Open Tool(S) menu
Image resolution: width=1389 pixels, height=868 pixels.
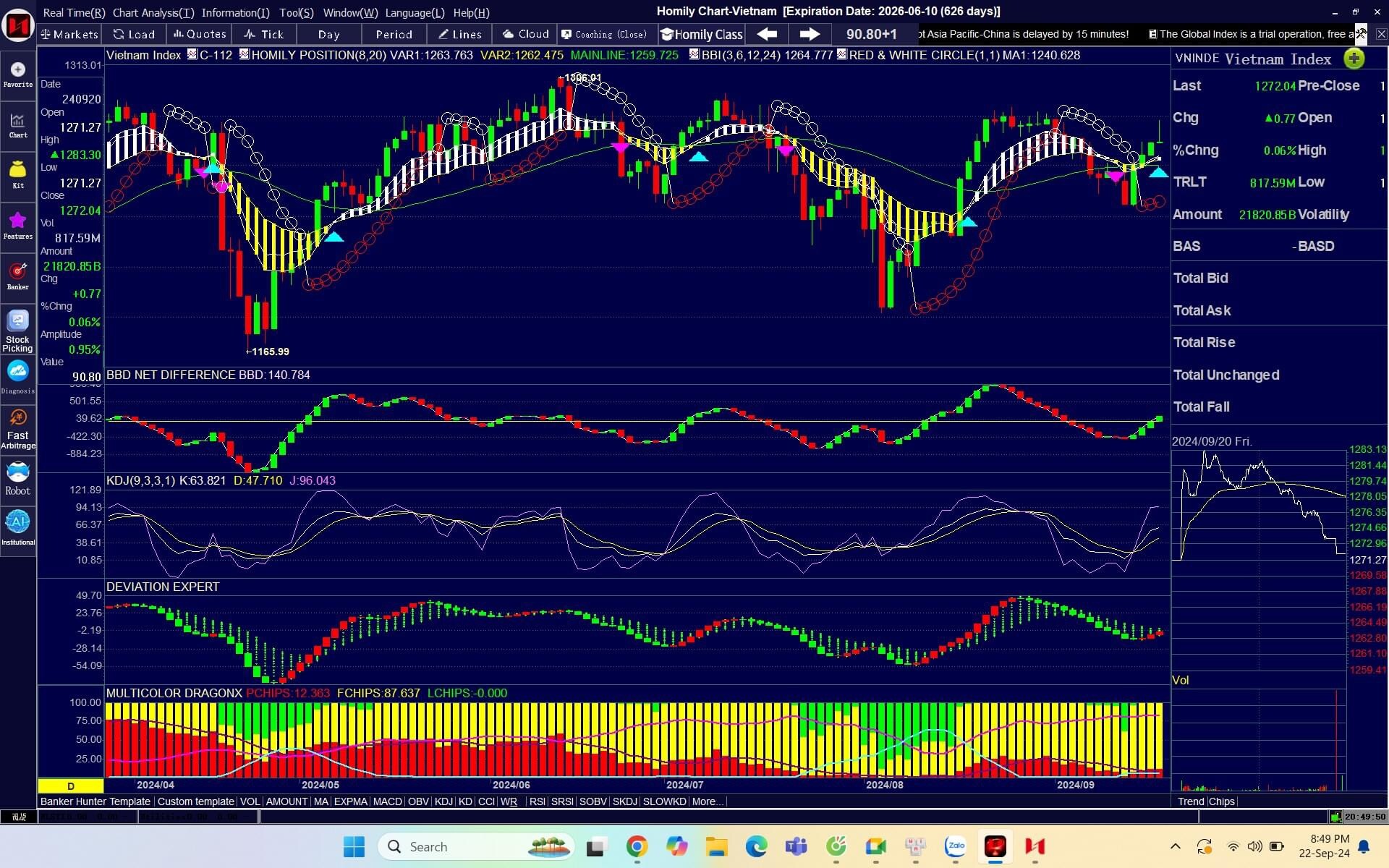point(297,12)
